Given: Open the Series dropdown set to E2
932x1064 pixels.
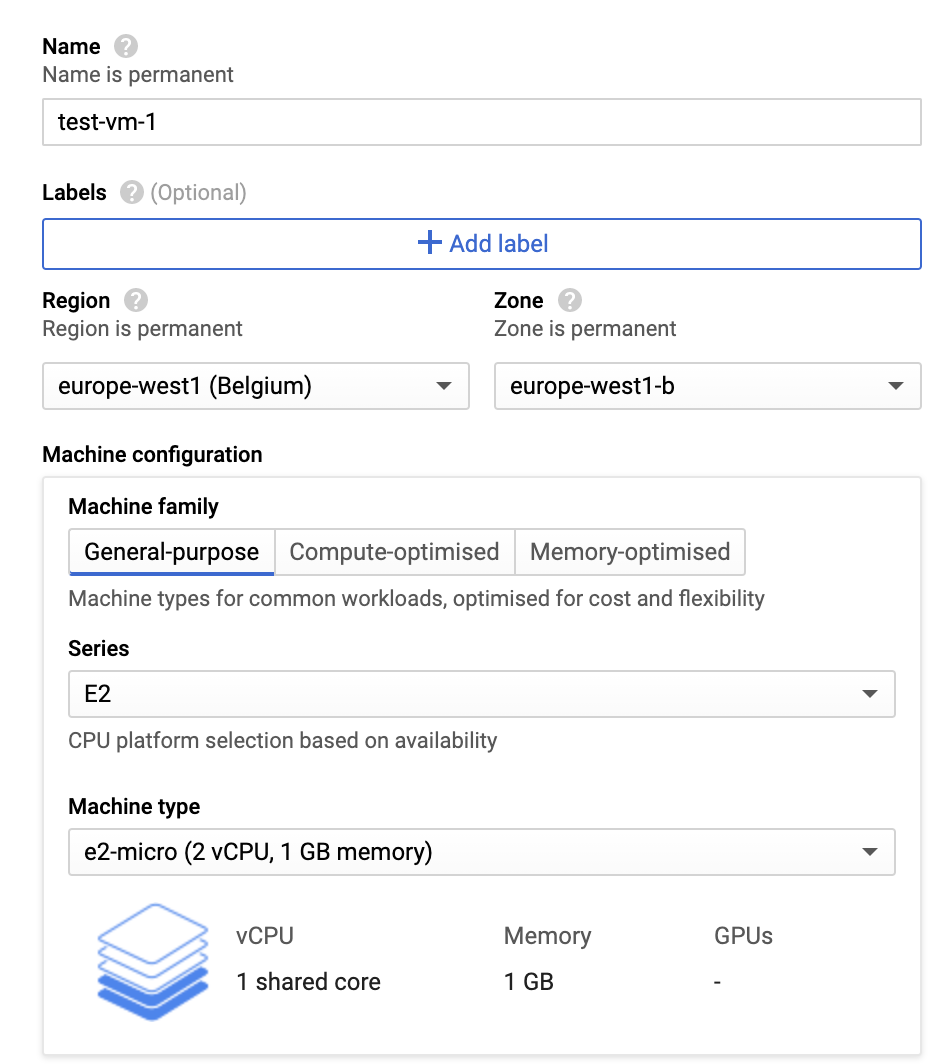Looking at the screenshot, I should click(x=481, y=694).
